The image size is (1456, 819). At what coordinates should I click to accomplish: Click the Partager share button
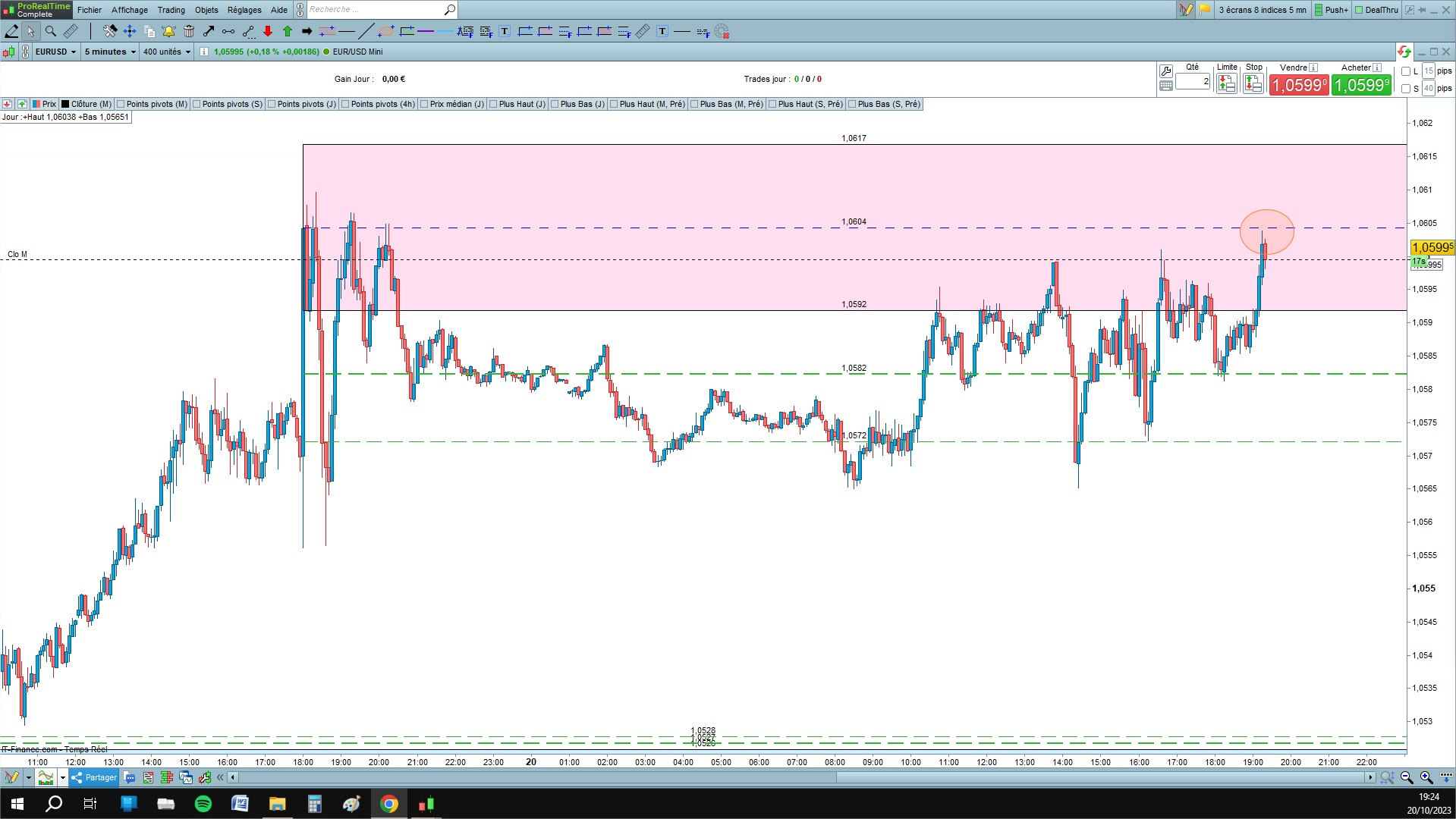[x=94, y=777]
